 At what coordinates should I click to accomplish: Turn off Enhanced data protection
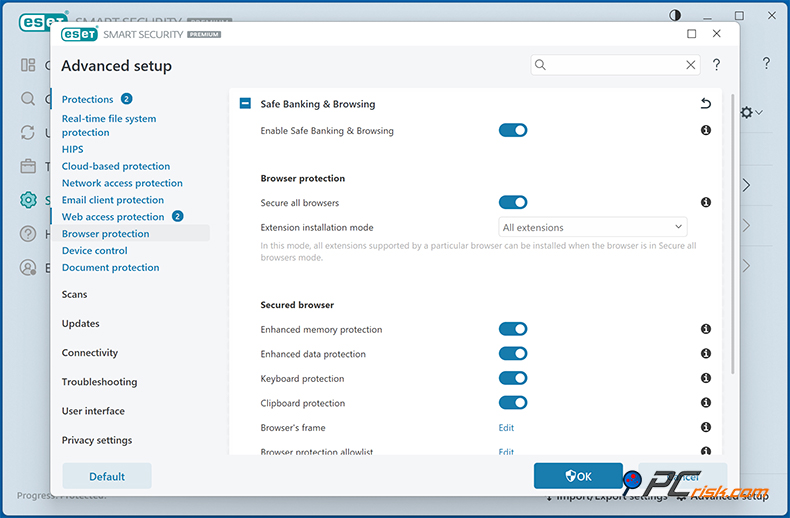513,354
